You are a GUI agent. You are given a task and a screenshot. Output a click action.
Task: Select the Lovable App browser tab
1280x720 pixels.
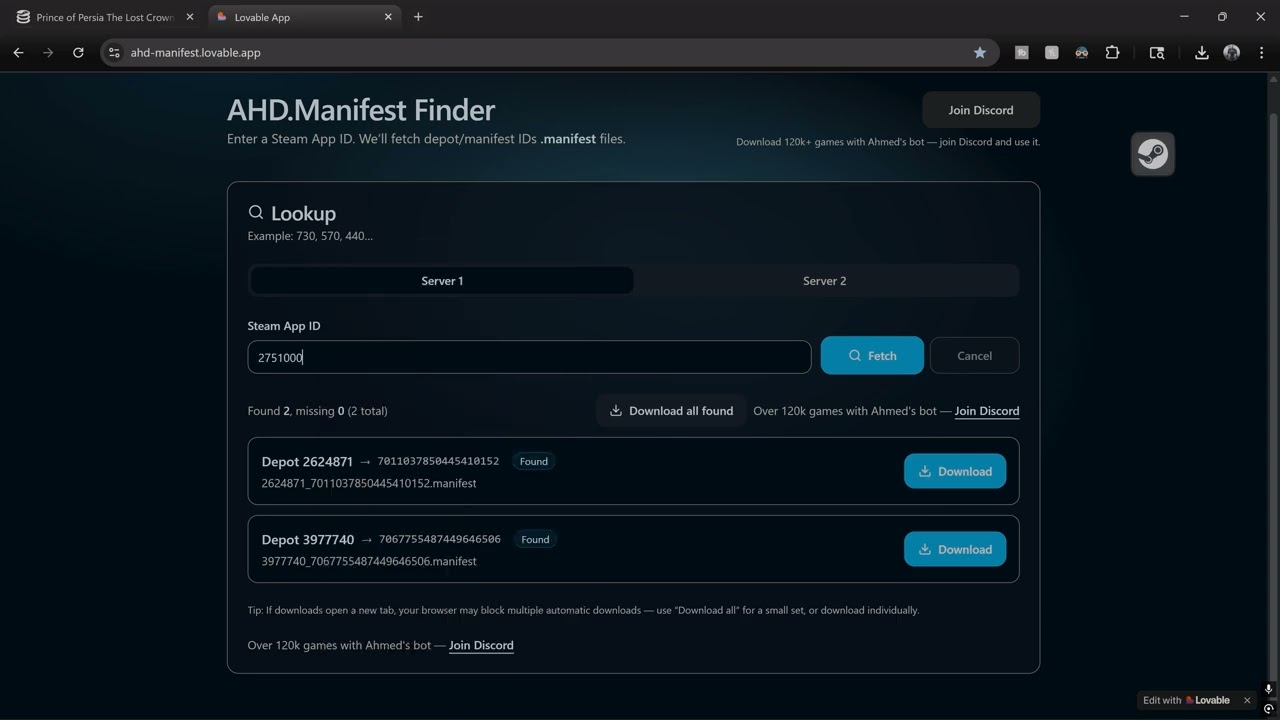(305, 17)
